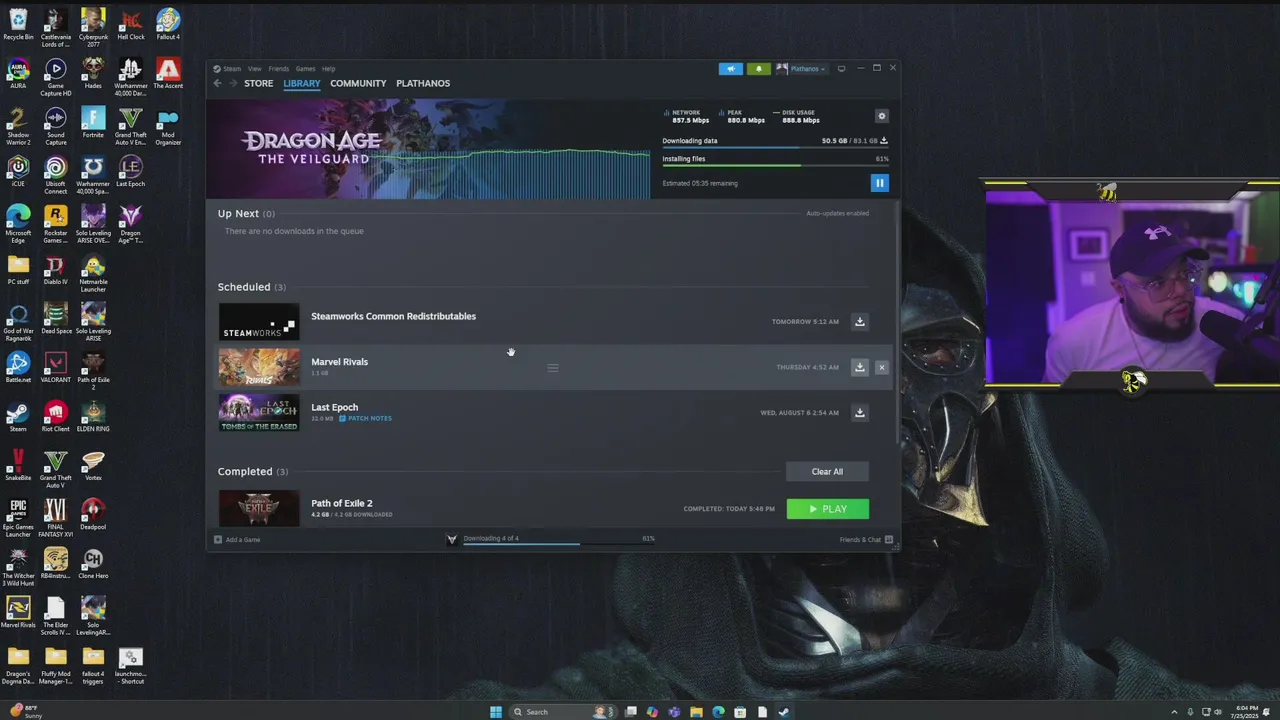The image size is (1280, 720).
Task: Select the Mod Organizer desktop icon
Action: tap(168, 126)
